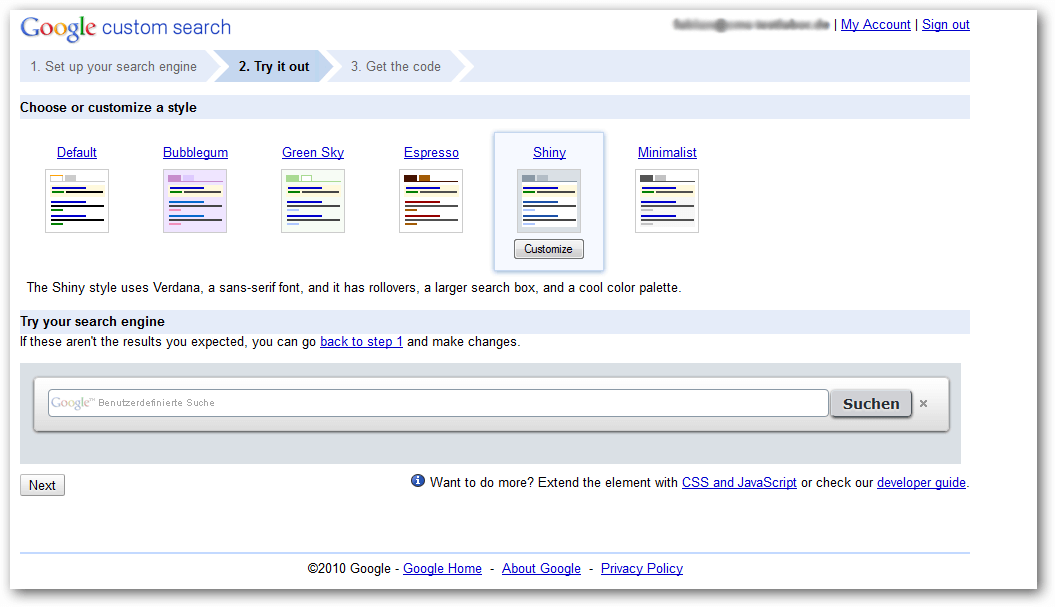Open the developer guide link

921,483
